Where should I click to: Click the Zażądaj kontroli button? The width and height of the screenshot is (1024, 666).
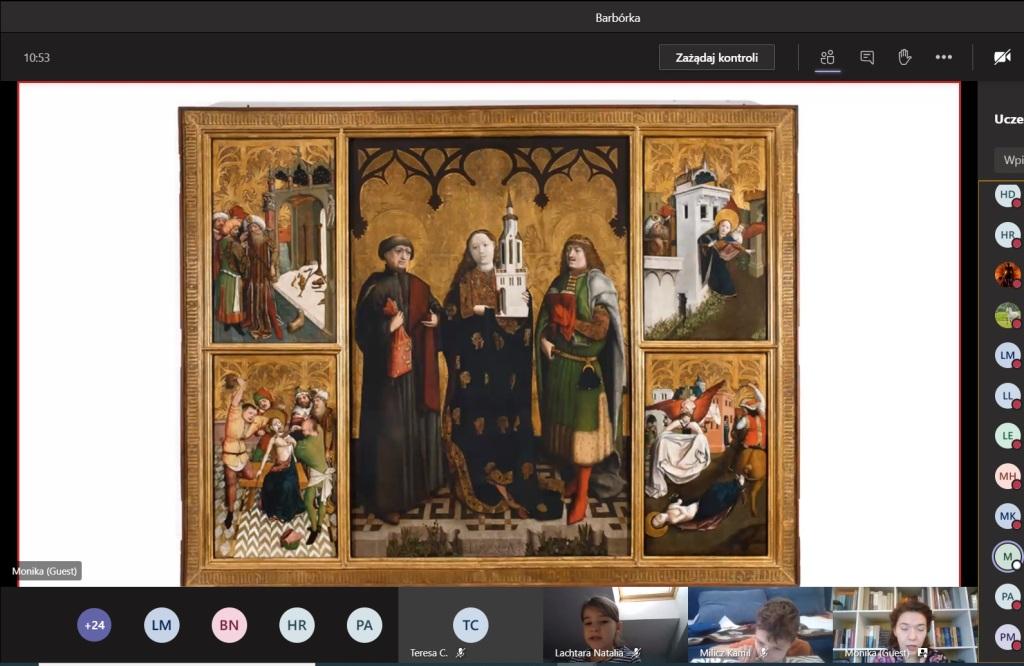(x=716, y=57)
